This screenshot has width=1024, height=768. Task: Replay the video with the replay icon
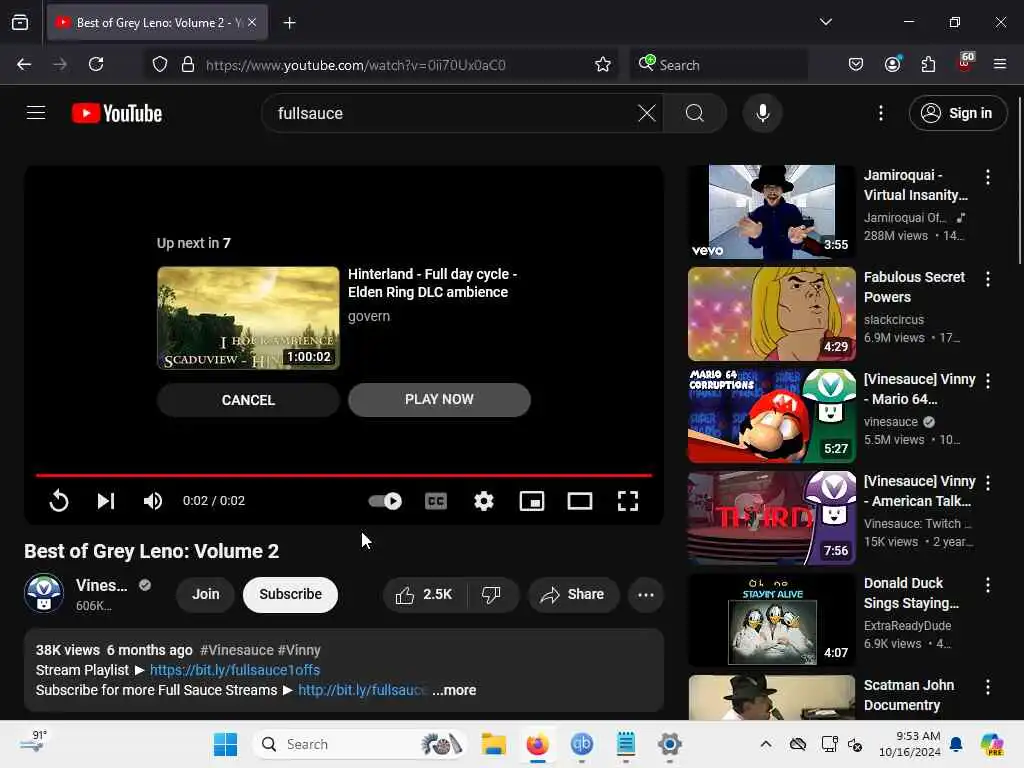click(59, 501)
